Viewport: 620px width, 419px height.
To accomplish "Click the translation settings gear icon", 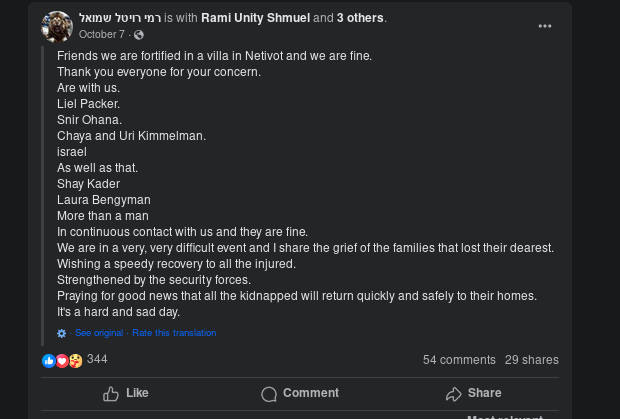I will (62, 333).
